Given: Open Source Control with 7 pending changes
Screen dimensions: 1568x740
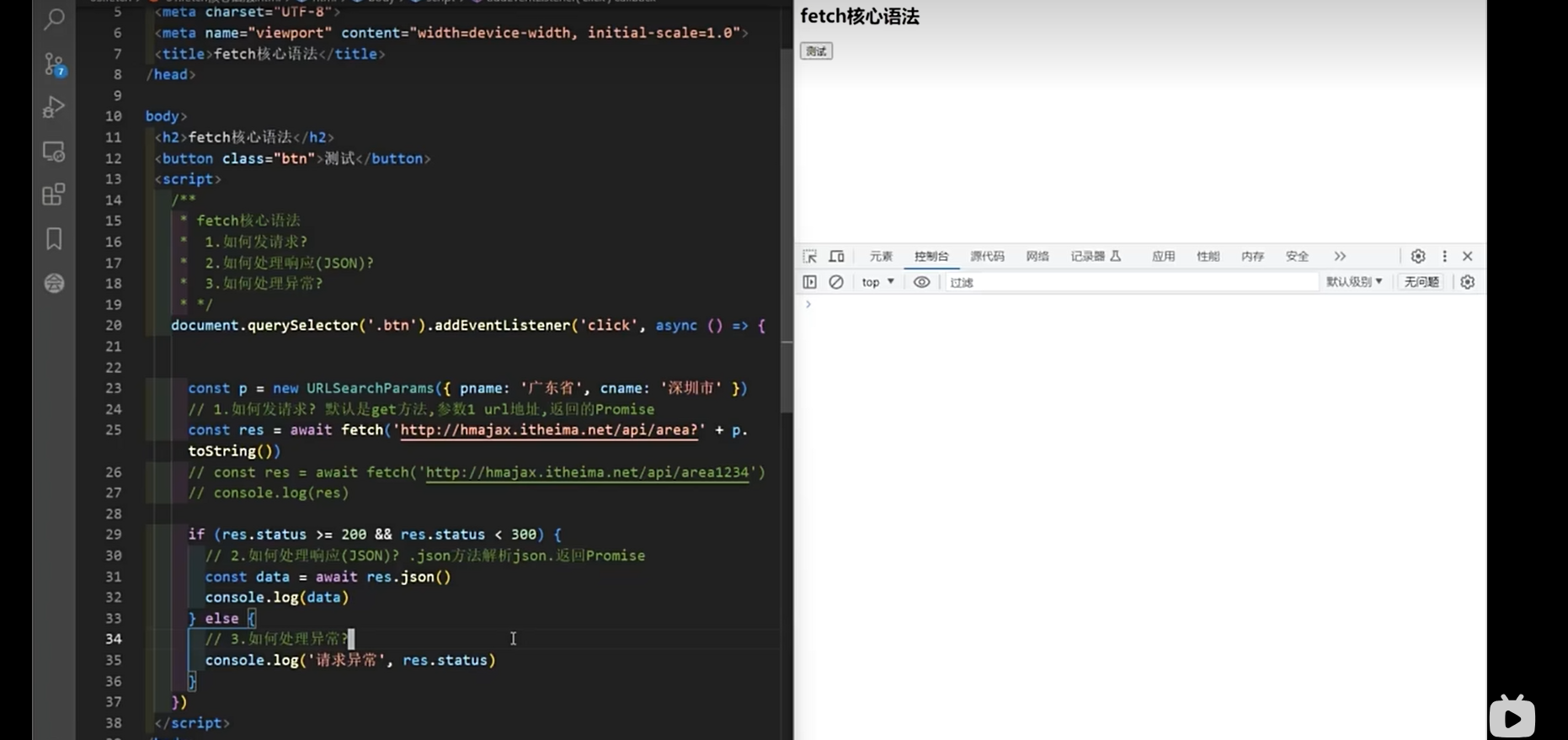Looking at the screenshot, I should (x=54, y=64).
